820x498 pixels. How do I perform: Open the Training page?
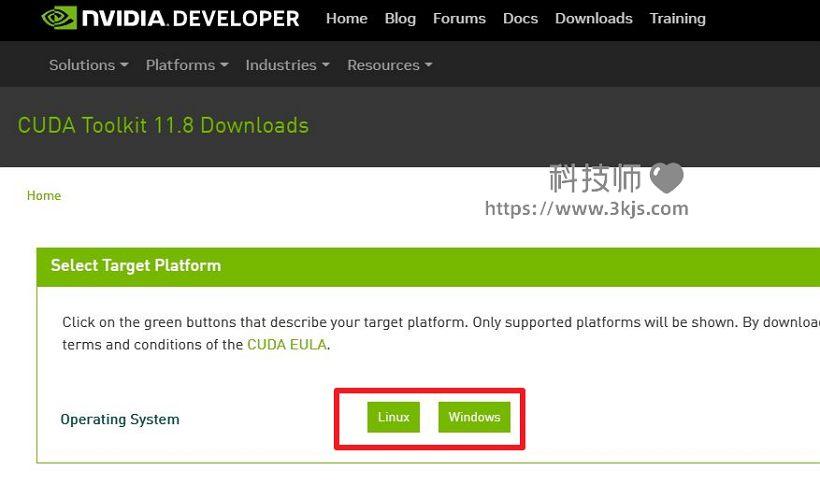(x=677, y=19)
